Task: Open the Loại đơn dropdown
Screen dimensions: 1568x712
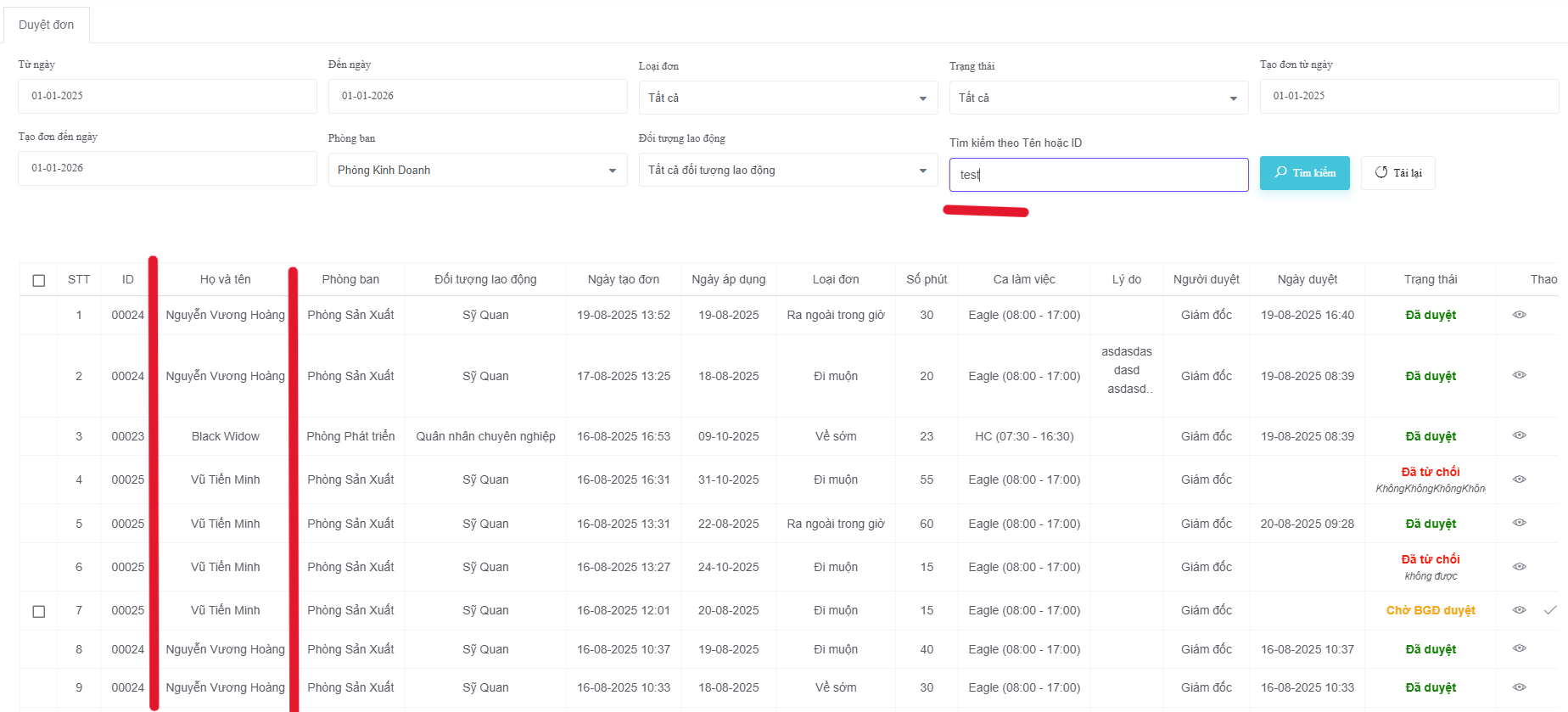Action: [787, 98]
